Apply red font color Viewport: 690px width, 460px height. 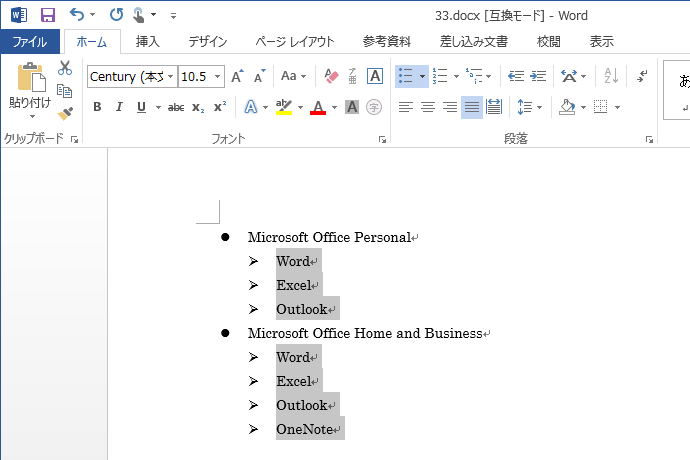coord(318,107)
